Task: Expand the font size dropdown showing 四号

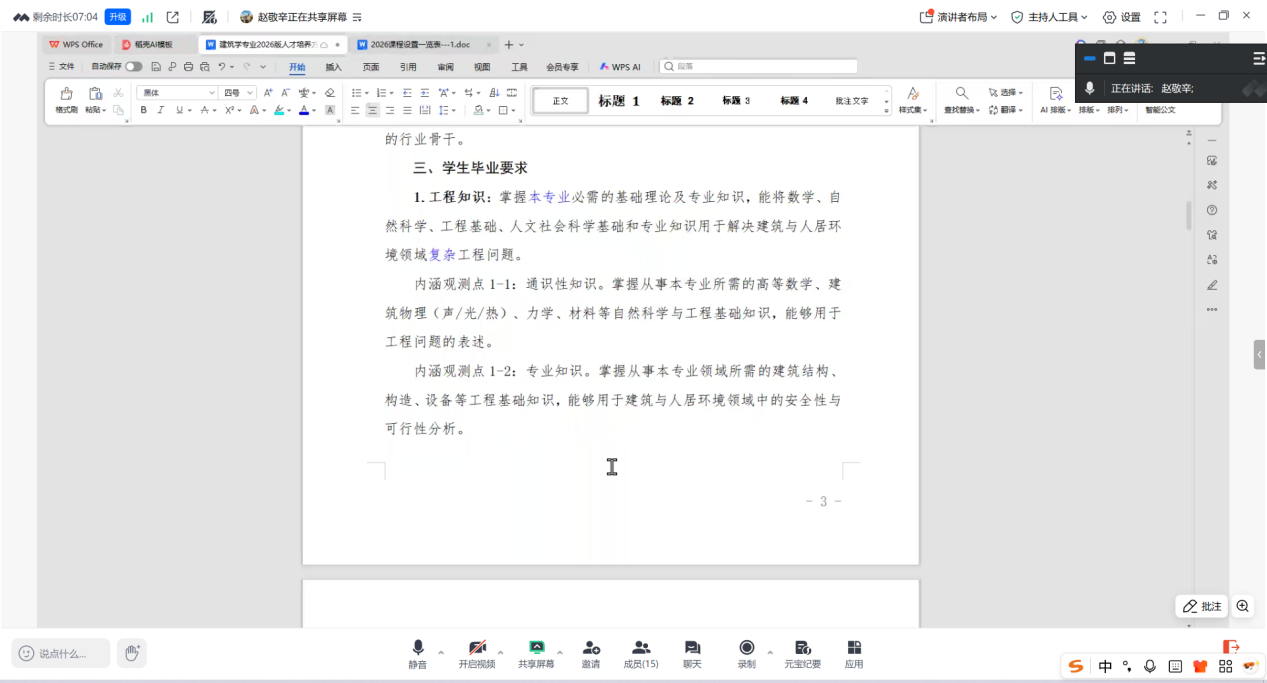Action: tap(238, 93)
